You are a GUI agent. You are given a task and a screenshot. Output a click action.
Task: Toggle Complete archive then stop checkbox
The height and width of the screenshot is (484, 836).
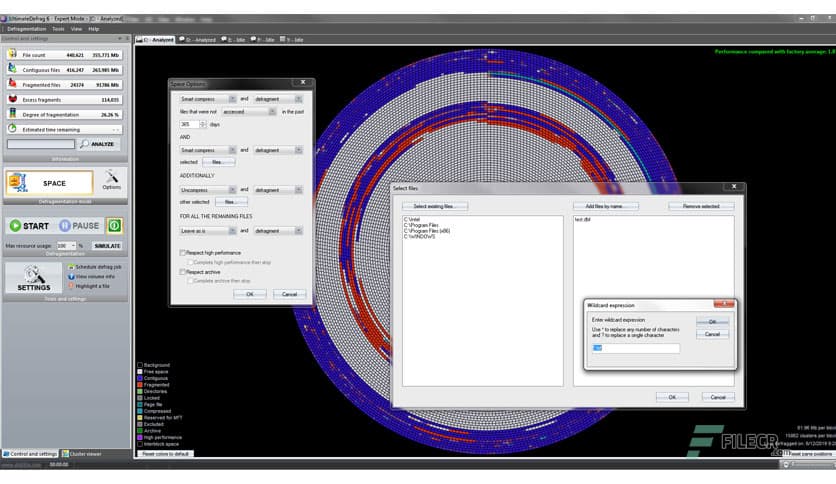[190, 281]
